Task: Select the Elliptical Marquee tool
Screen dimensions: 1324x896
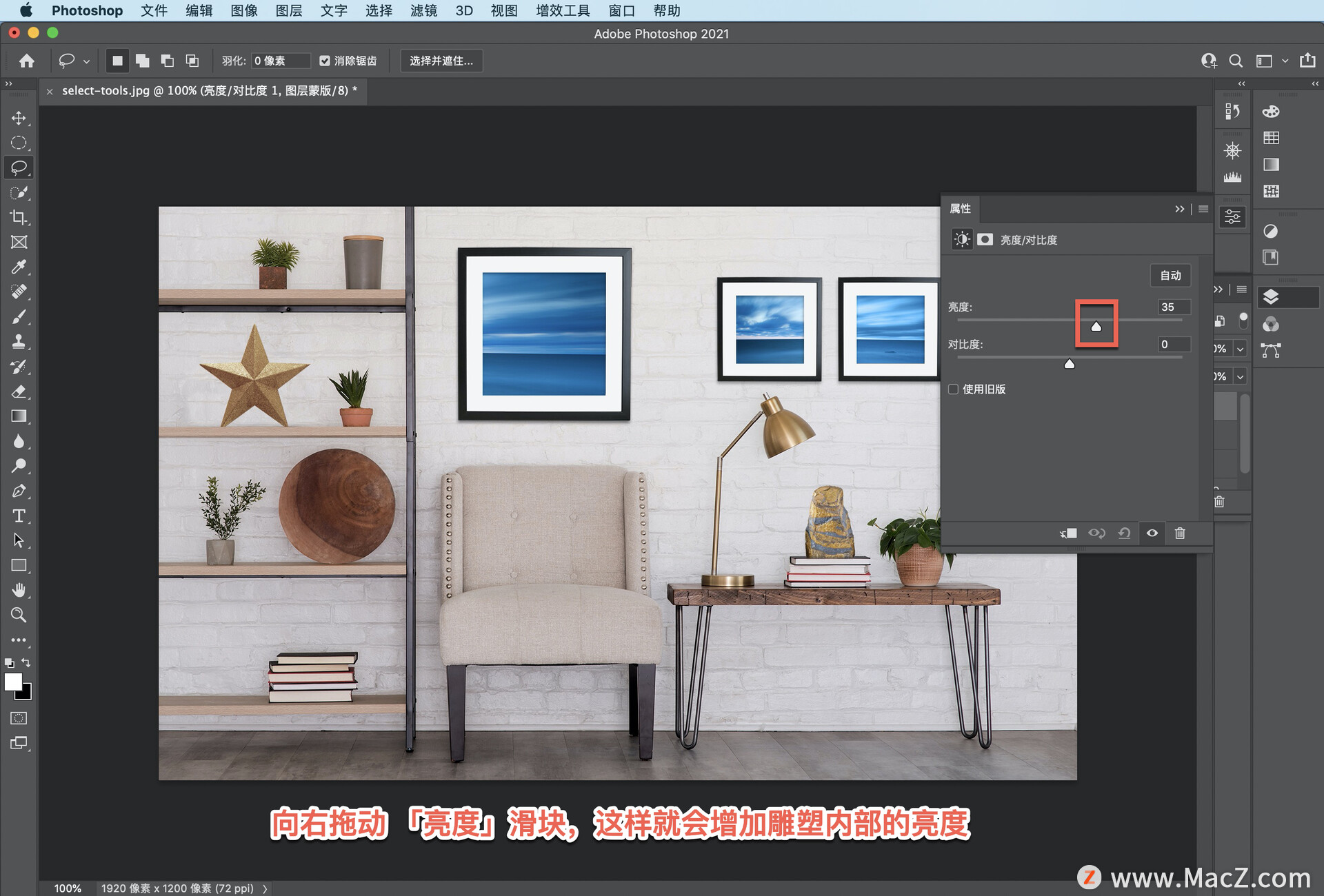Action: (19, 143)
